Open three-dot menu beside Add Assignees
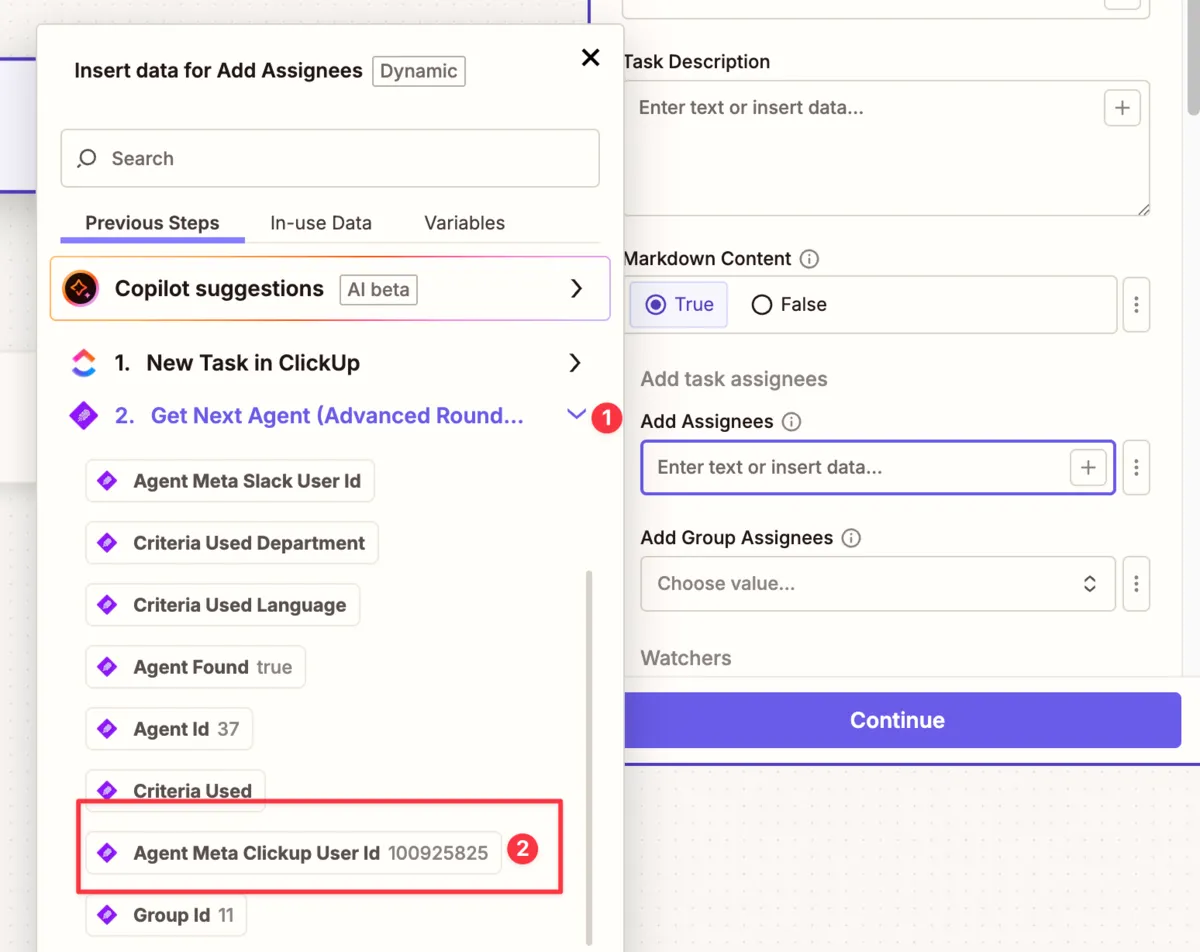1200x952 pixels. 1136,467
